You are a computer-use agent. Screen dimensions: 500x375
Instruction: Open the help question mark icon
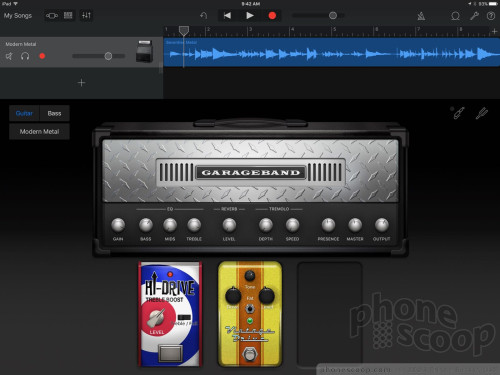(x=491, y=16)
